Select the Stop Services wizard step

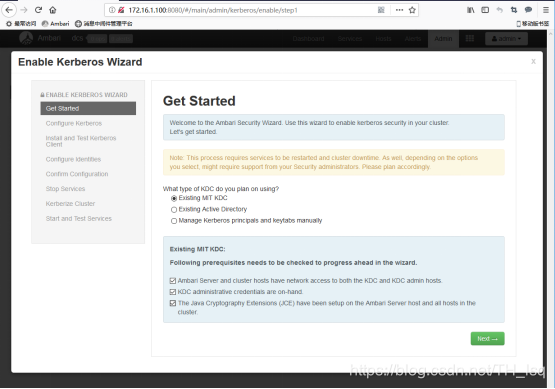[x=65, y=189]
